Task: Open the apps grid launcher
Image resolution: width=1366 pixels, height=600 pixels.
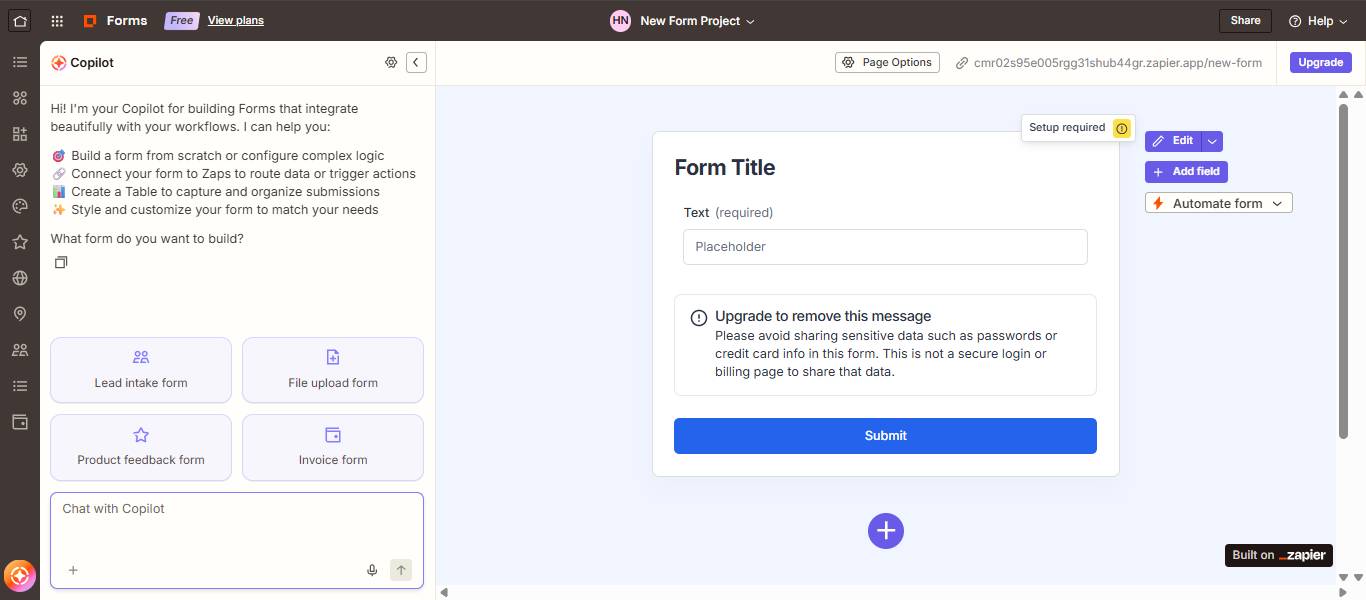Action: pos(57,20)
